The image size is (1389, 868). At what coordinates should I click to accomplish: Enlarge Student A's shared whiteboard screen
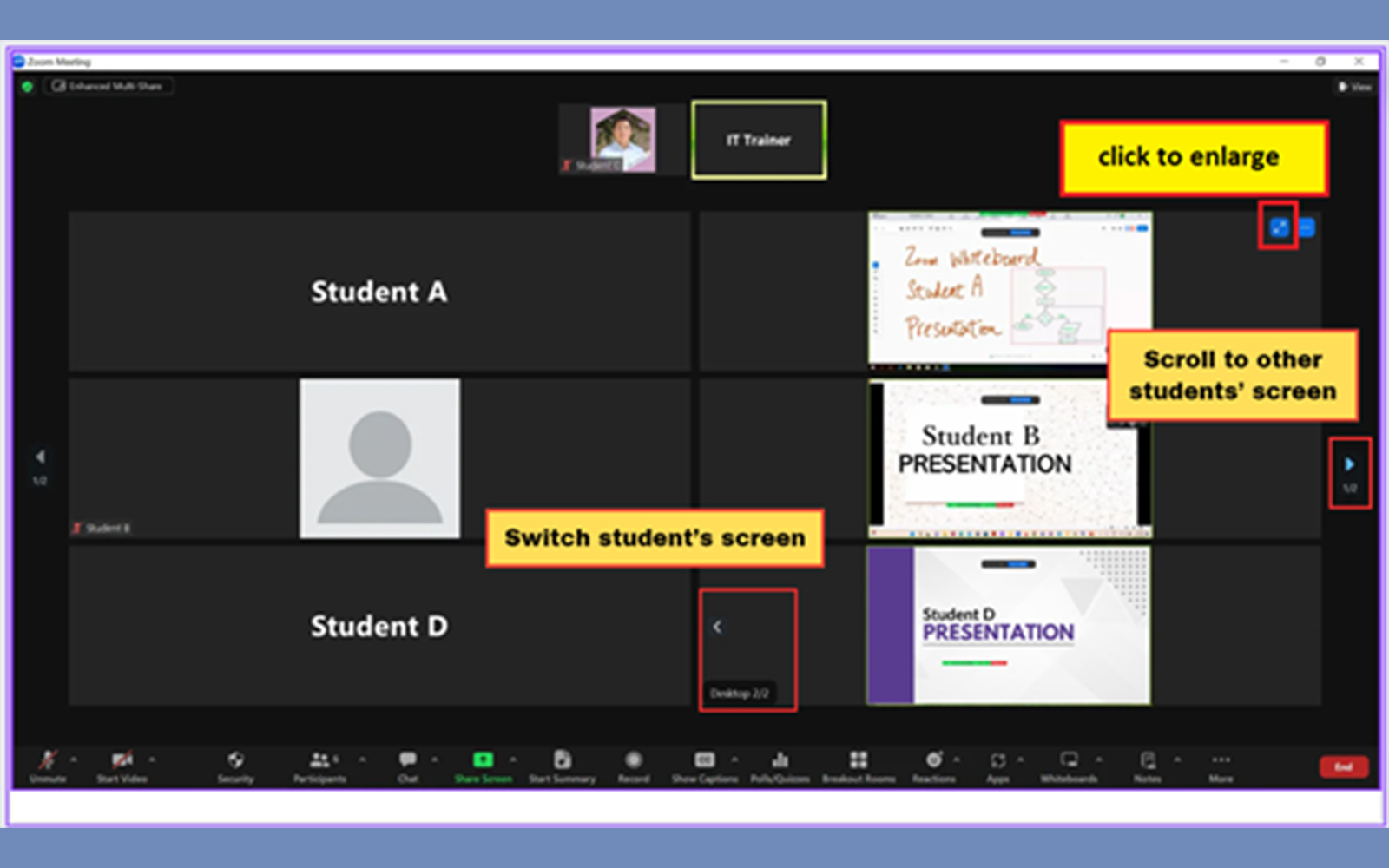click(1277, 227)
